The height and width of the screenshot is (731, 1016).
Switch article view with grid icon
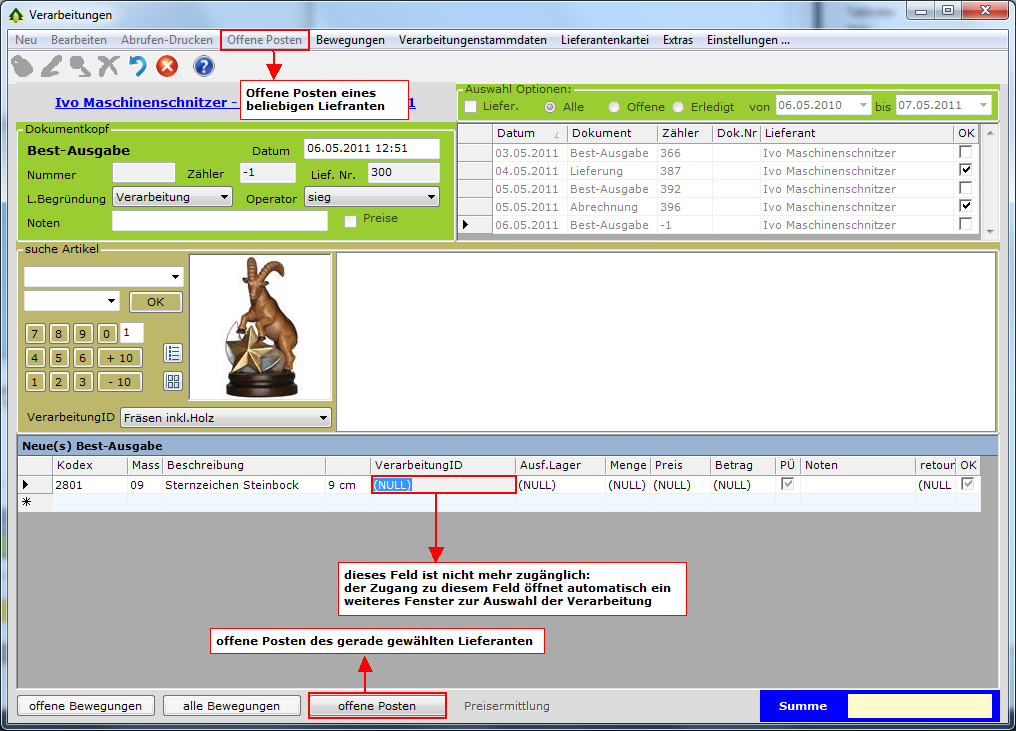click(173, 381)
